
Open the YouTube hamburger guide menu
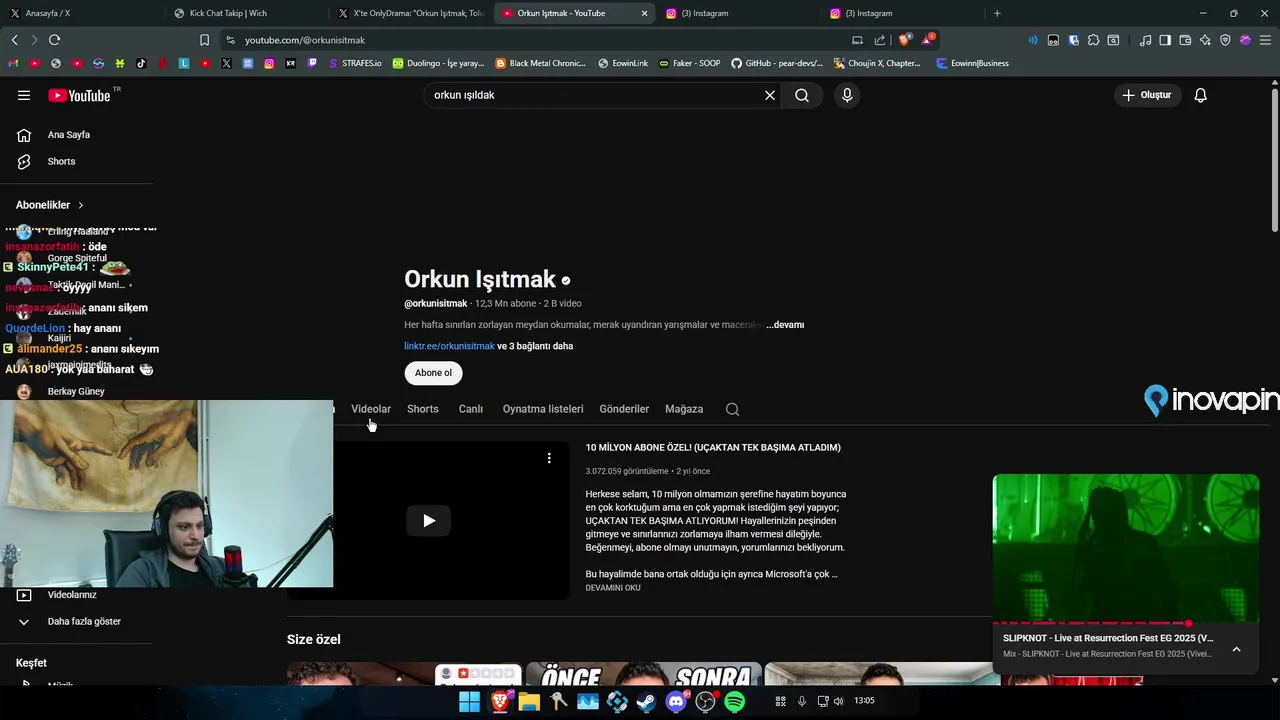point(24,95)
